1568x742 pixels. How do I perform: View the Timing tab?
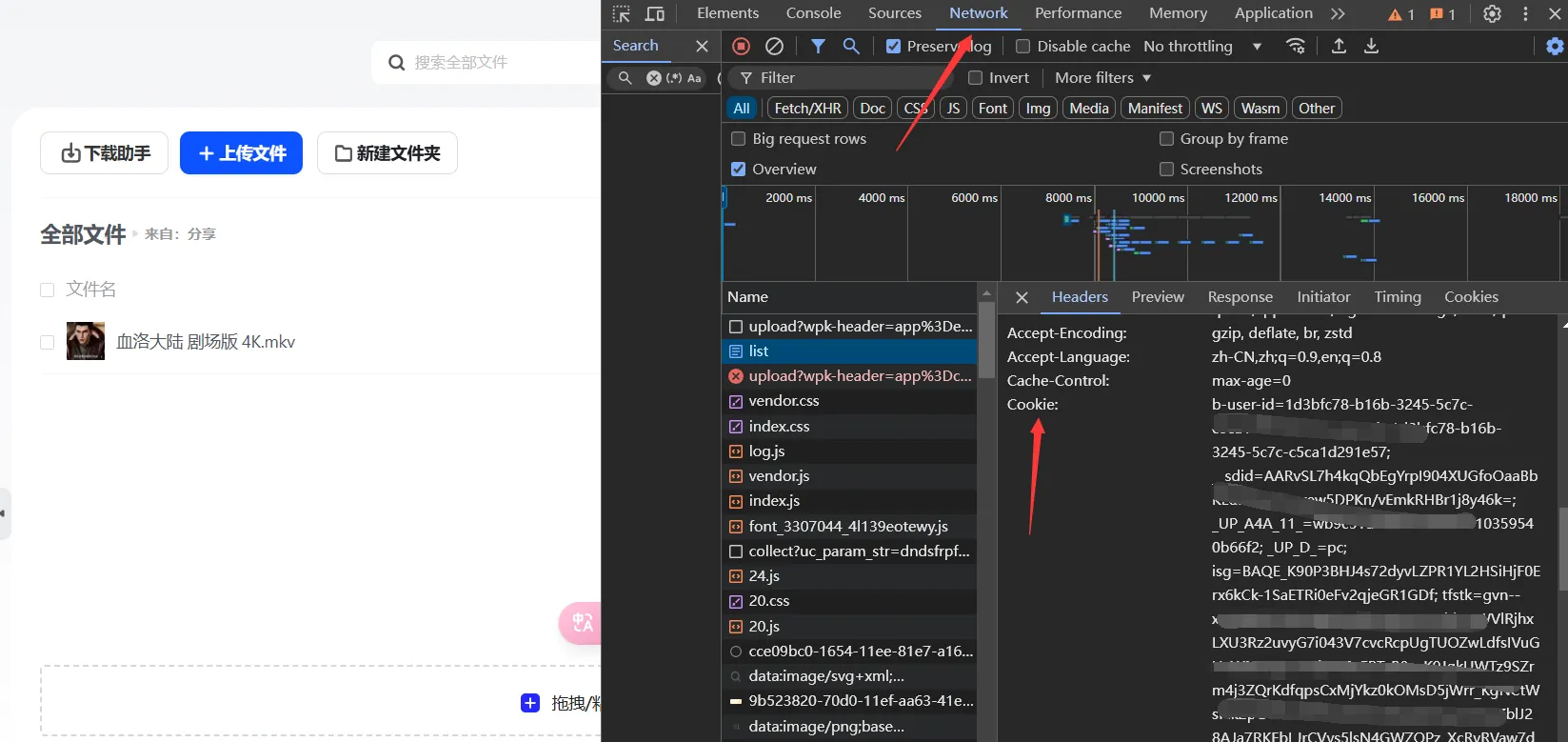(1398, 297)
